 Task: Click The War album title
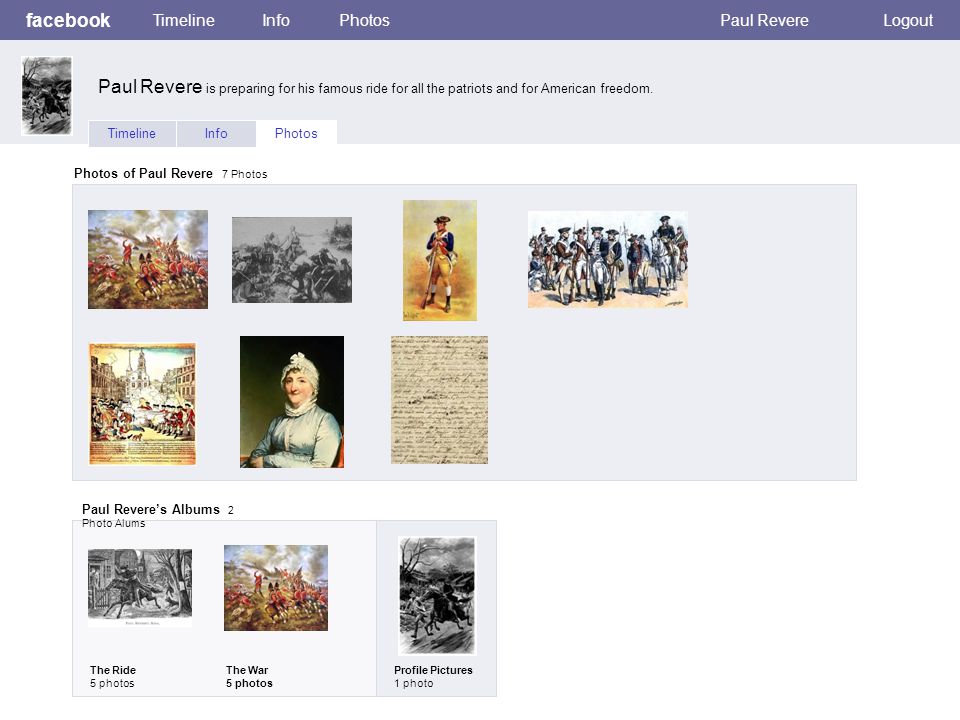[247, 670]
